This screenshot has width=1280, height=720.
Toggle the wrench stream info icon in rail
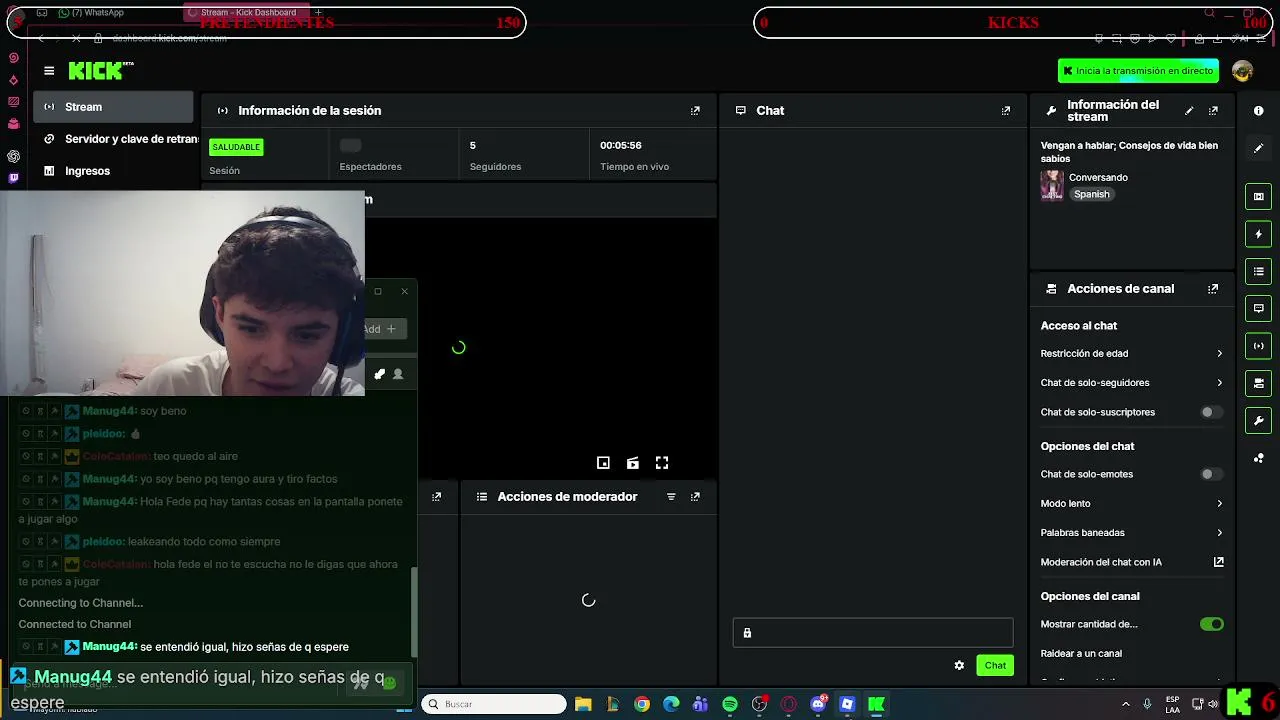coord(1259,420)
